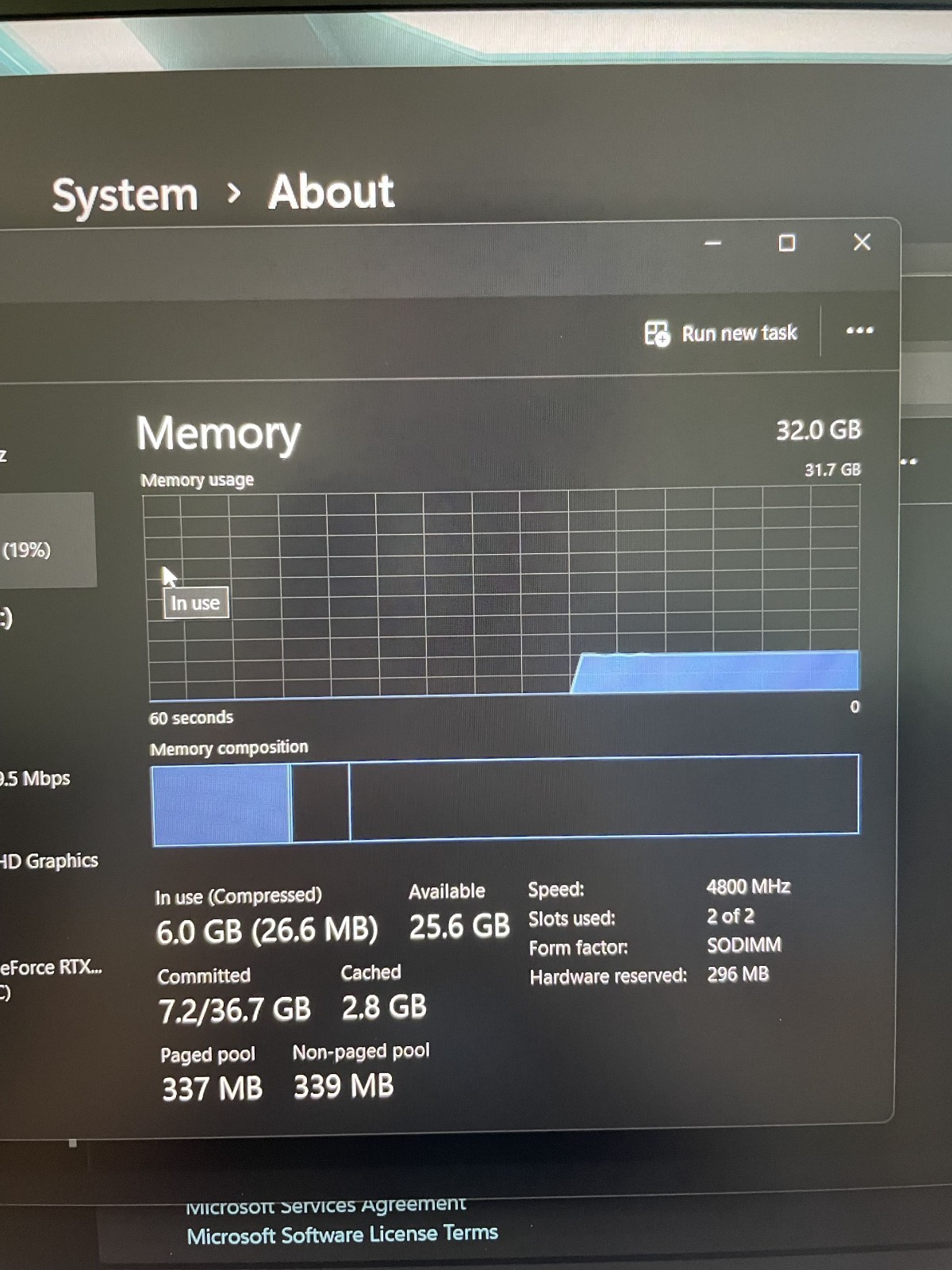Click the 32.0 GB total memory value
Viewport: 952px width, 1270px height.
[819, 430]
